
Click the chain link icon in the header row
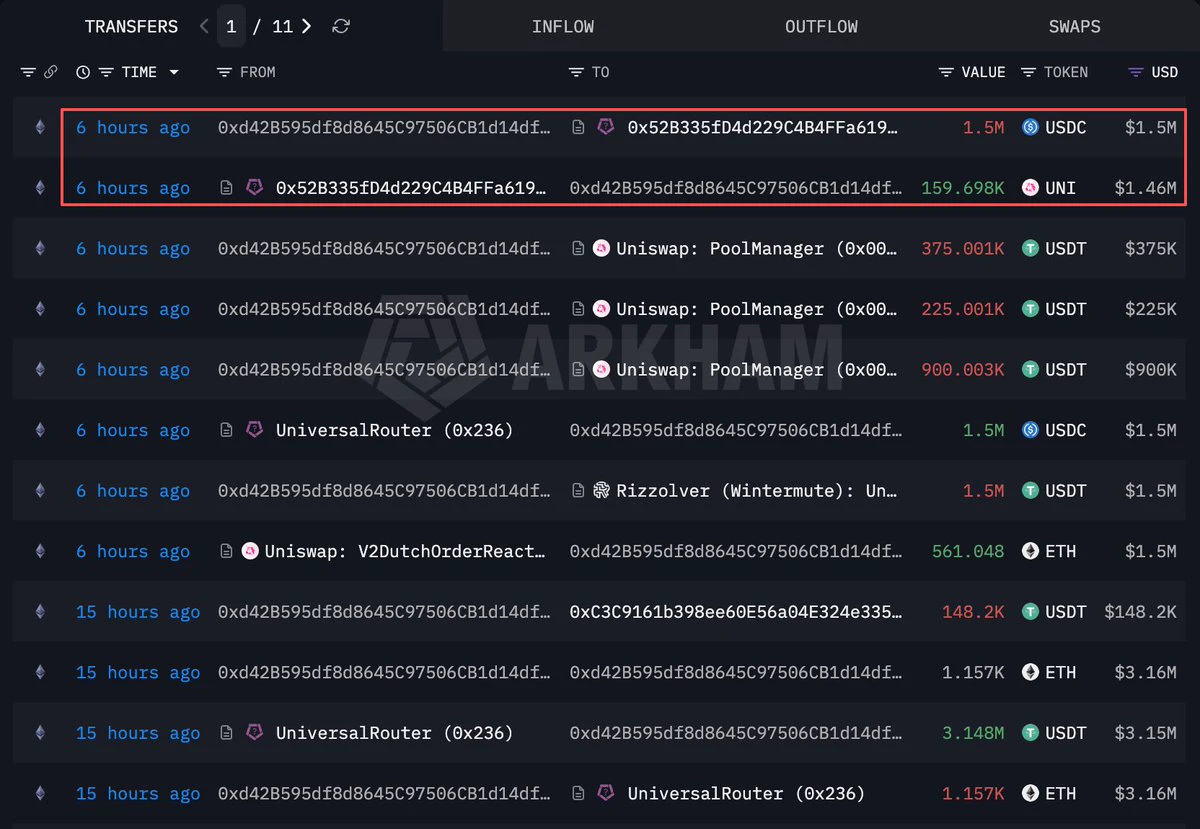[x=50, y=72]
